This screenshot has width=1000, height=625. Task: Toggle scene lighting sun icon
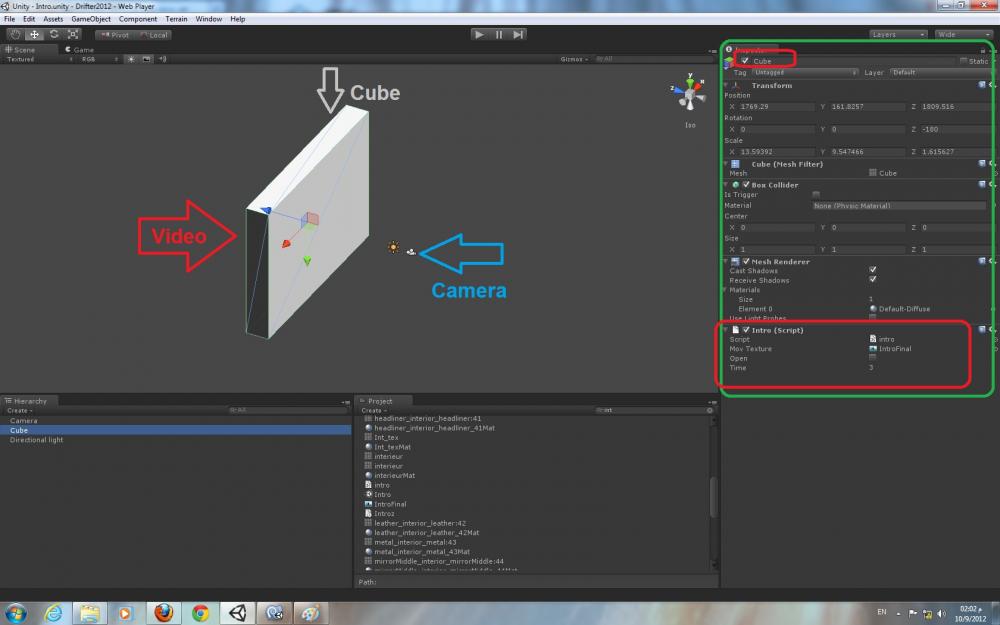tap(131, 59)
